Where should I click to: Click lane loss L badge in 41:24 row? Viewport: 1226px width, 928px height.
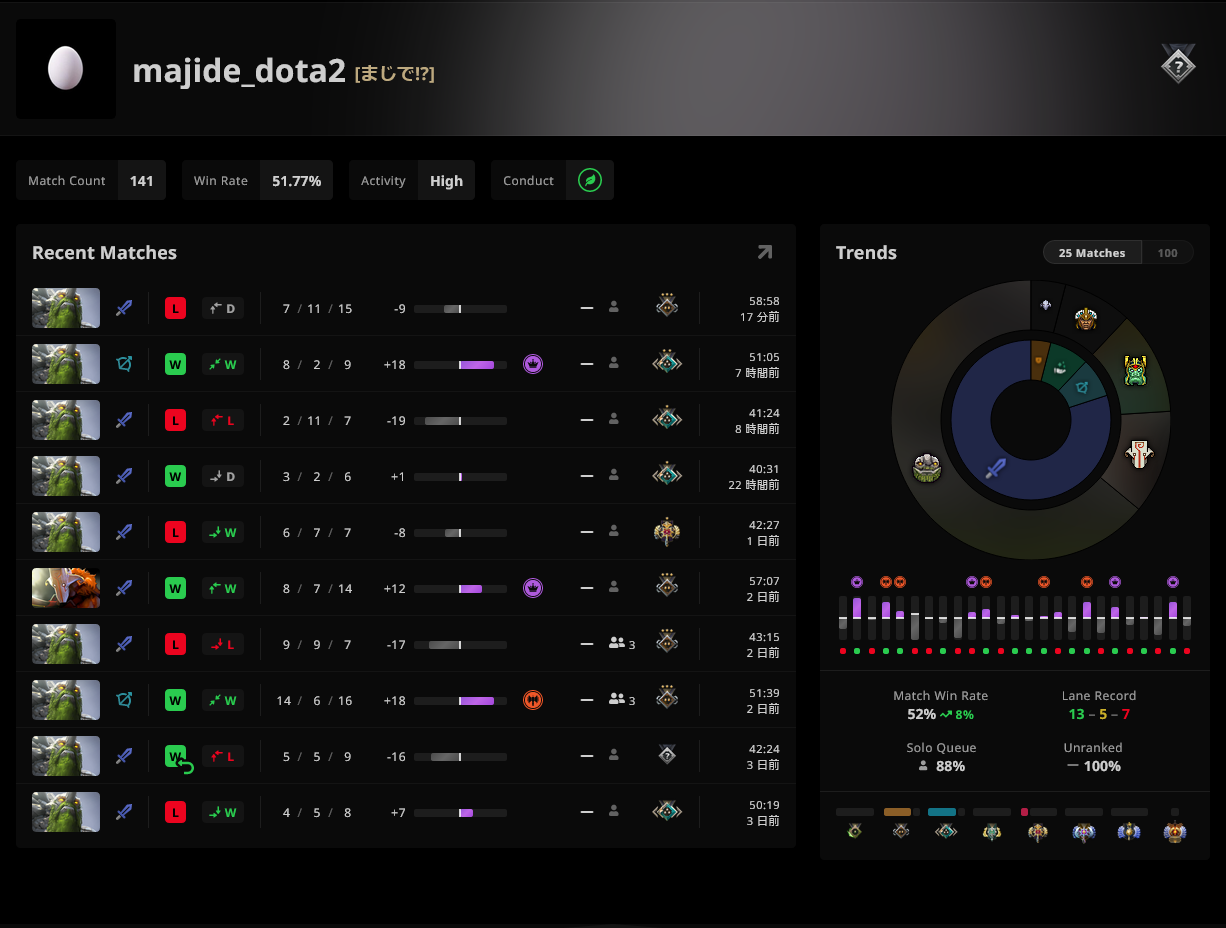[x=222, y=420]
